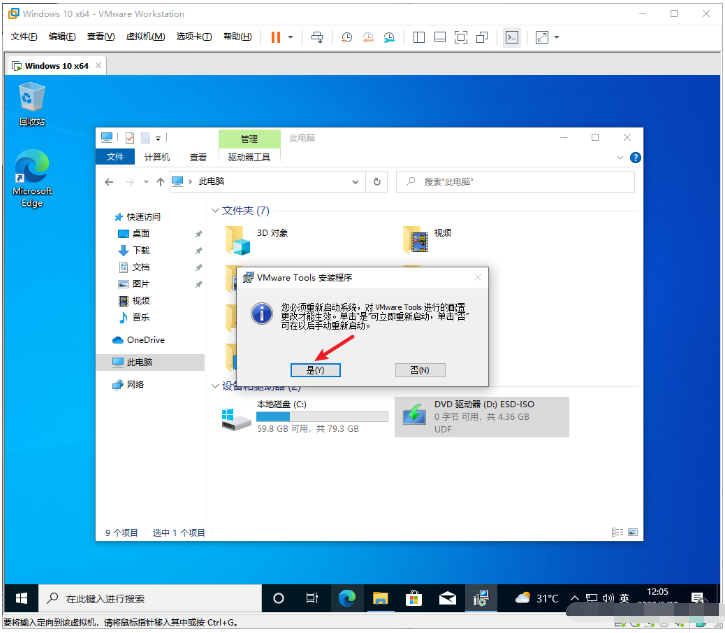Viewport: 725px width, 633px height.
Task: Expand the address bar history dropdown
Action: click(x=355, y=182)
